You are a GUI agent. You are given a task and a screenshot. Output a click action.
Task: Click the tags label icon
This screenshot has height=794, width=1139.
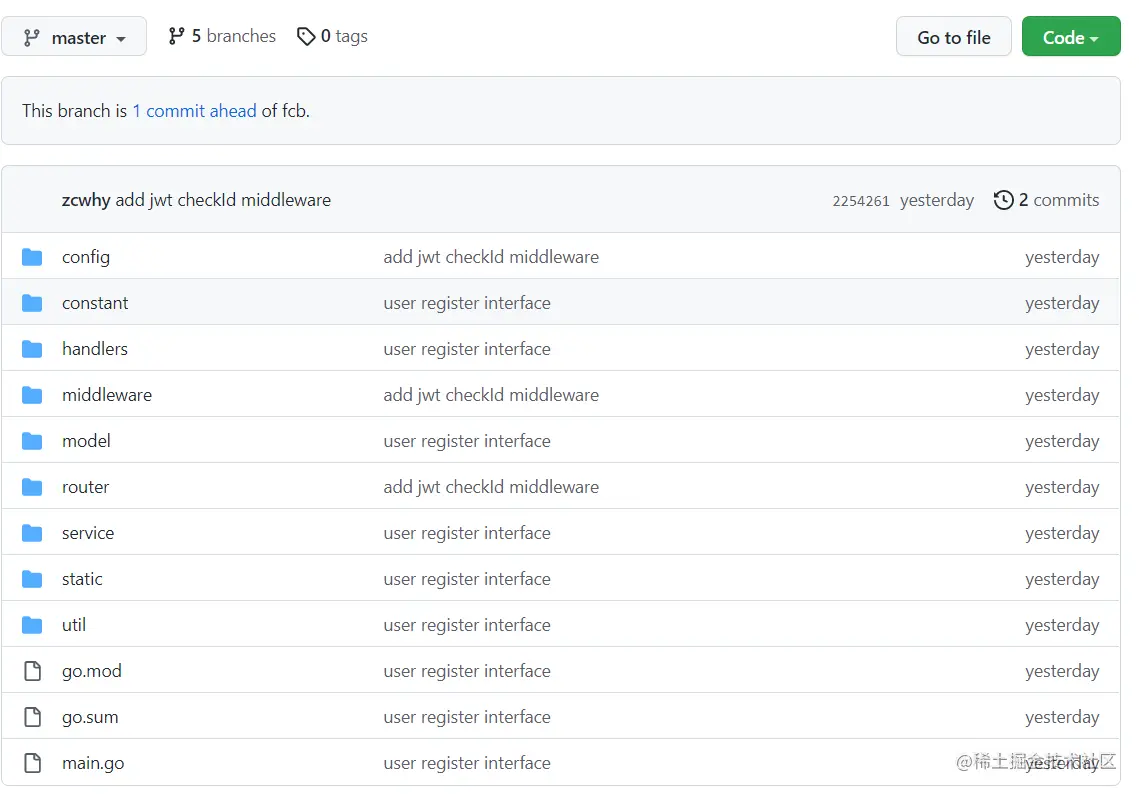click(x=306, y=36)
